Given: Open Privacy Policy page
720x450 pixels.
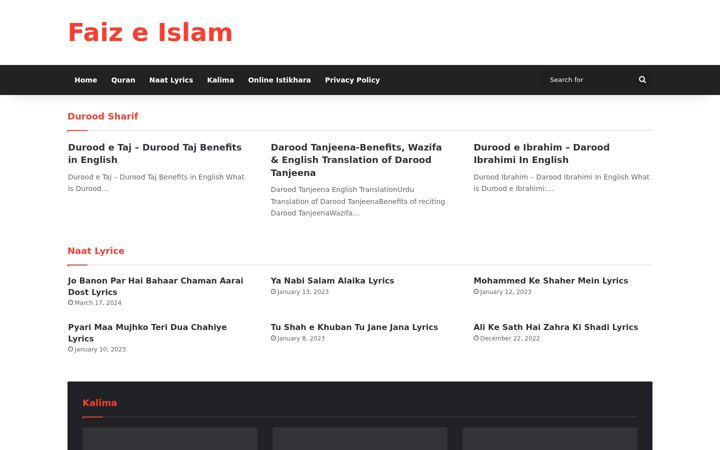Looking at the screenshot, I should (352, 80).
